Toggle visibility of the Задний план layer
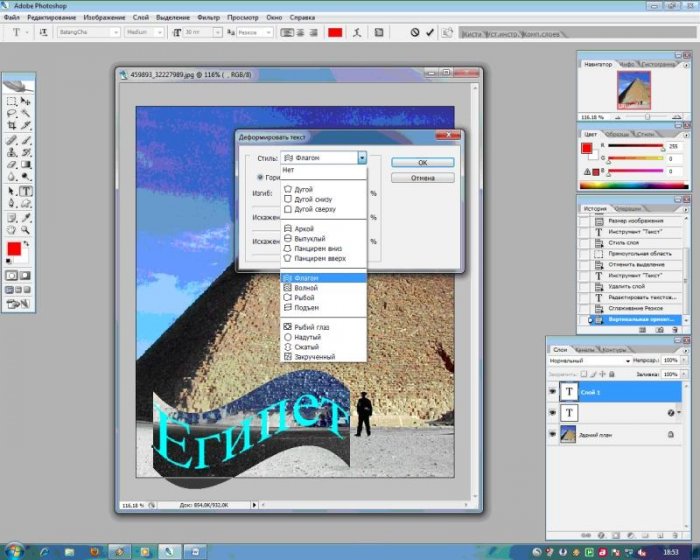Viewport: 700px width, 560px height. click(552, 435)
